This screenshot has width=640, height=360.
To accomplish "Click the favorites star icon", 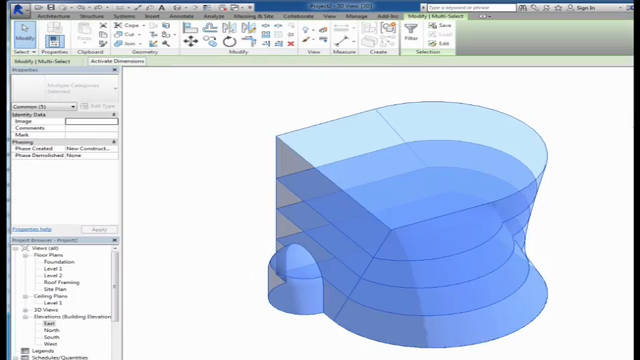I will point(558,7).
